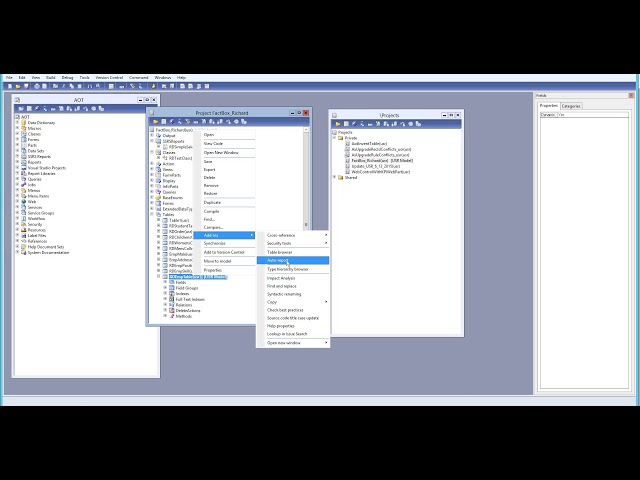Click the Macros node icon in AOT
This screenshot has height=480, width=640.
pos(24,128)
